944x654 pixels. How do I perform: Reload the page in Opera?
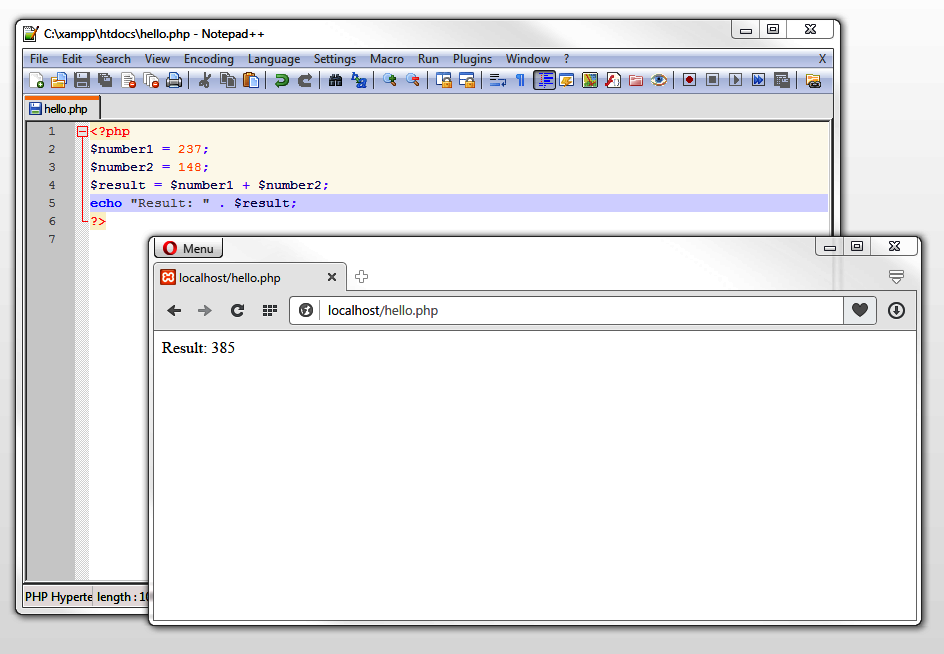[x=237, y=311]
